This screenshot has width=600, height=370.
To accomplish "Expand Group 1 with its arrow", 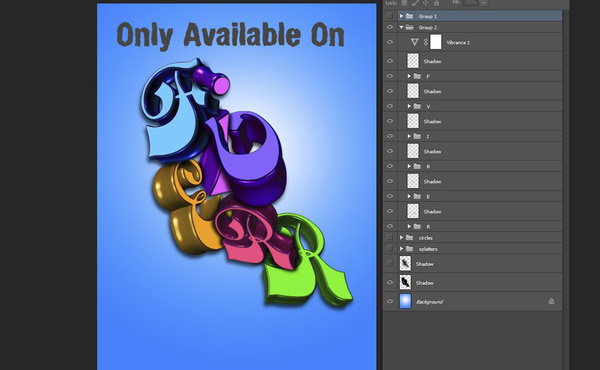I will coord(401,16).
